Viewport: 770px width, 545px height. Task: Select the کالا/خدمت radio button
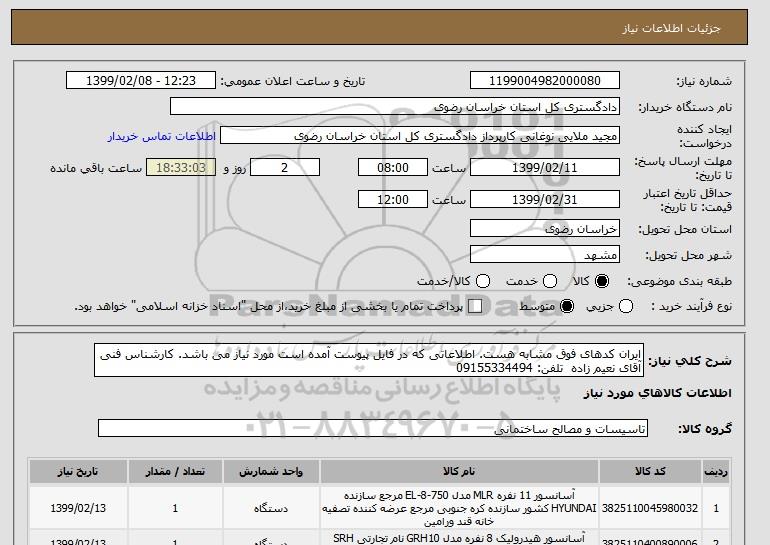pyautogui.click(x=483, y=281)
